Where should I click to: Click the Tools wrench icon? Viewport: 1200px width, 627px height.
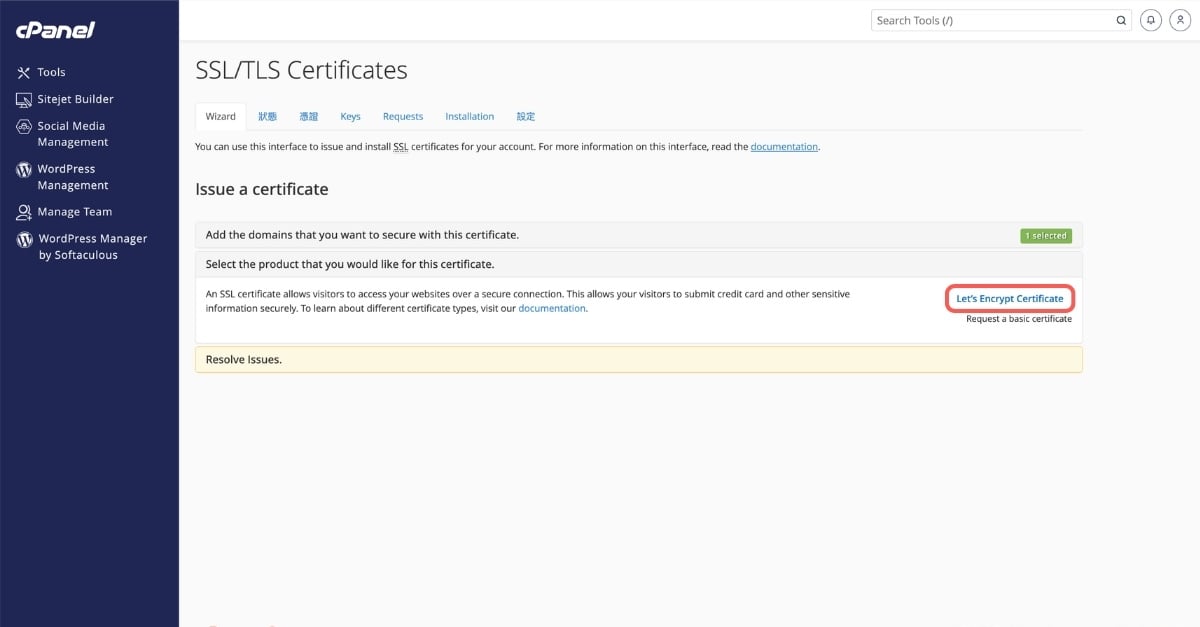[x=24, y=72]
